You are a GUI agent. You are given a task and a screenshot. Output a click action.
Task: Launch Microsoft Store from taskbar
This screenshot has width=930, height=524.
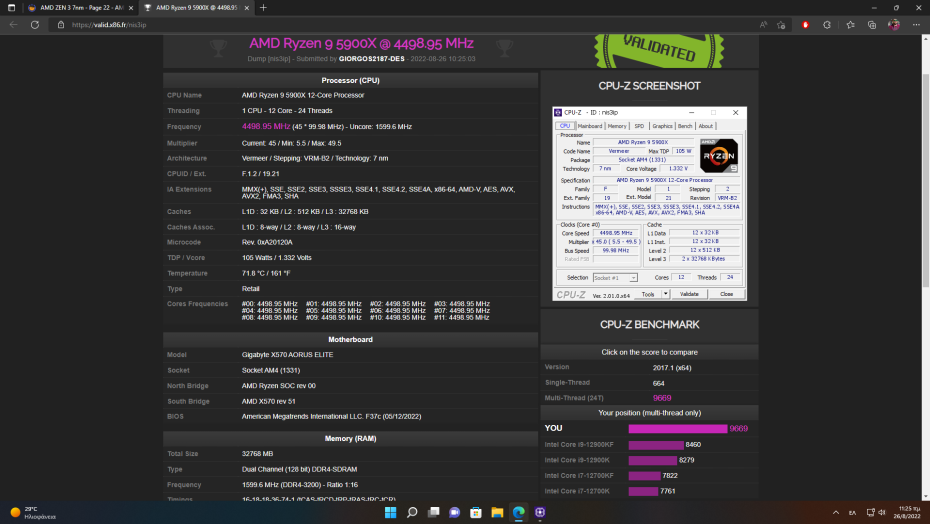click(x=476, y=512)
